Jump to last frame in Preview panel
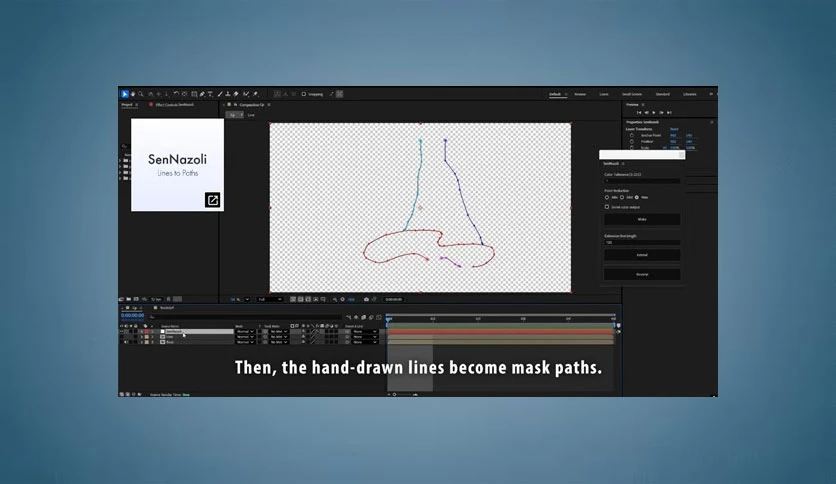Viewport: 836px width, 484px height. pos(669,112)
